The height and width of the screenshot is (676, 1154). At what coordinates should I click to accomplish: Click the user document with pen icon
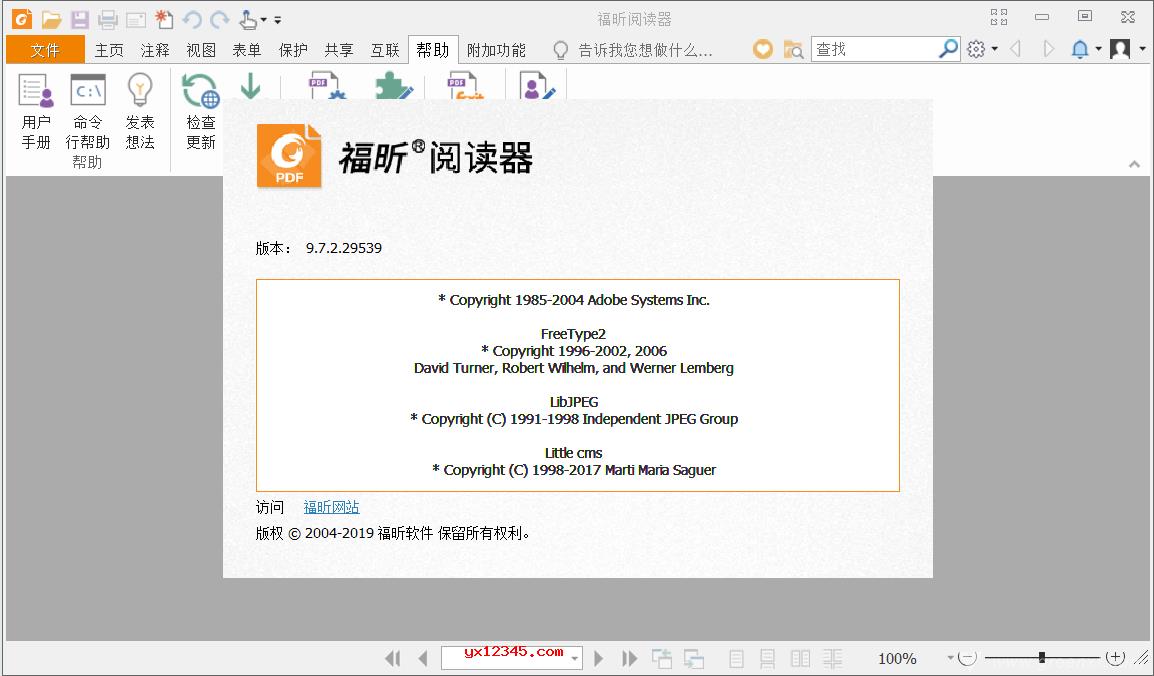537,85
